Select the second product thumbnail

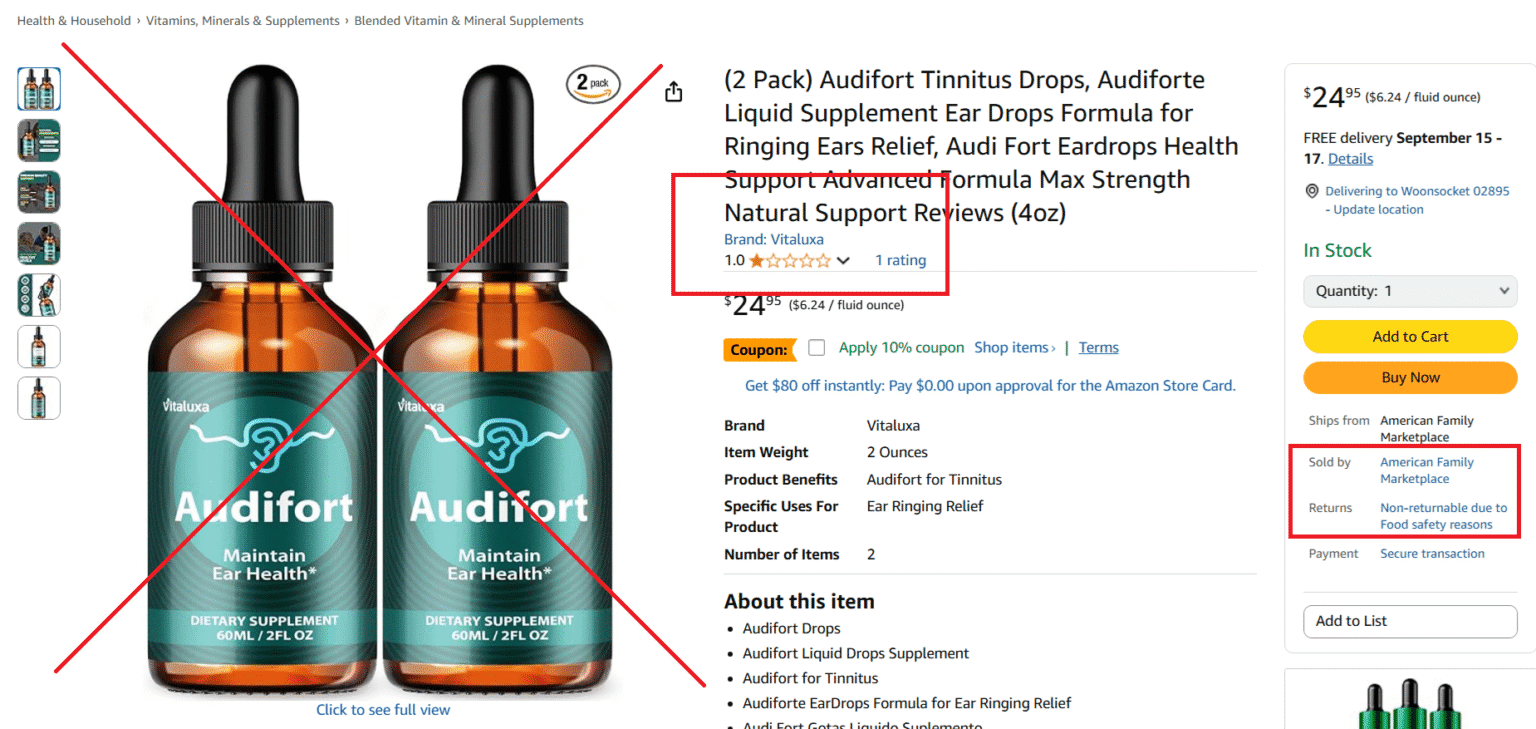pyautogui.click(x=39, y=140)
